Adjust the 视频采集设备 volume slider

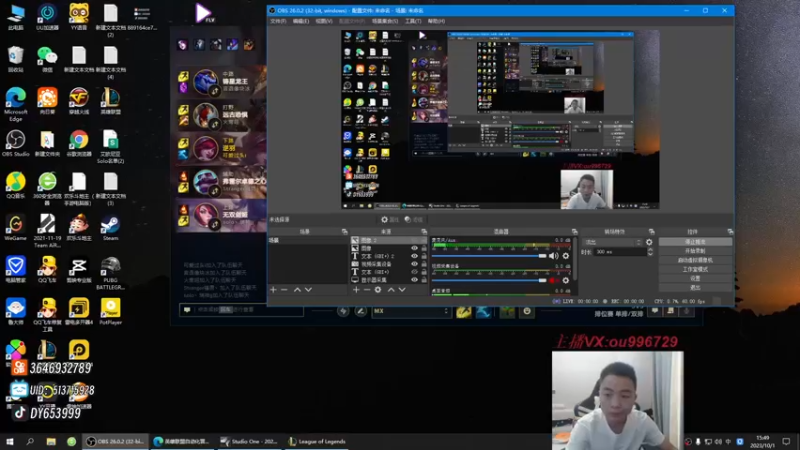489,280
